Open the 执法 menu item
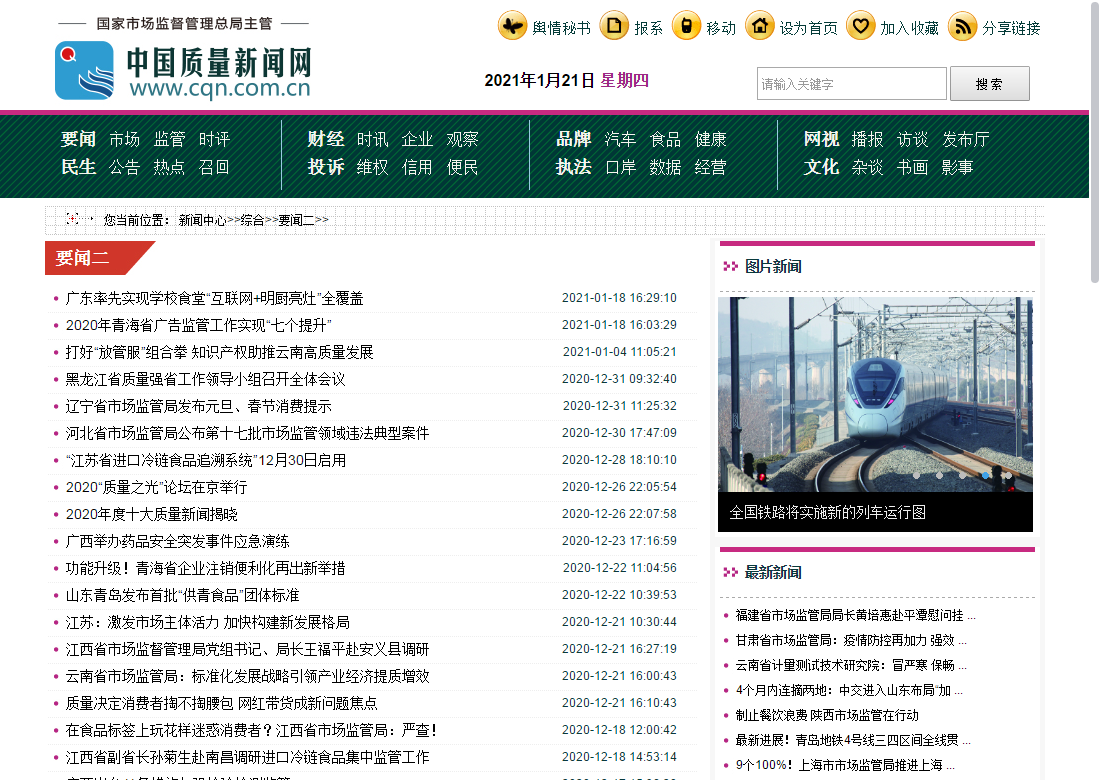The width and height of the screenshot is (1101, 780). [x=574, y=167]
